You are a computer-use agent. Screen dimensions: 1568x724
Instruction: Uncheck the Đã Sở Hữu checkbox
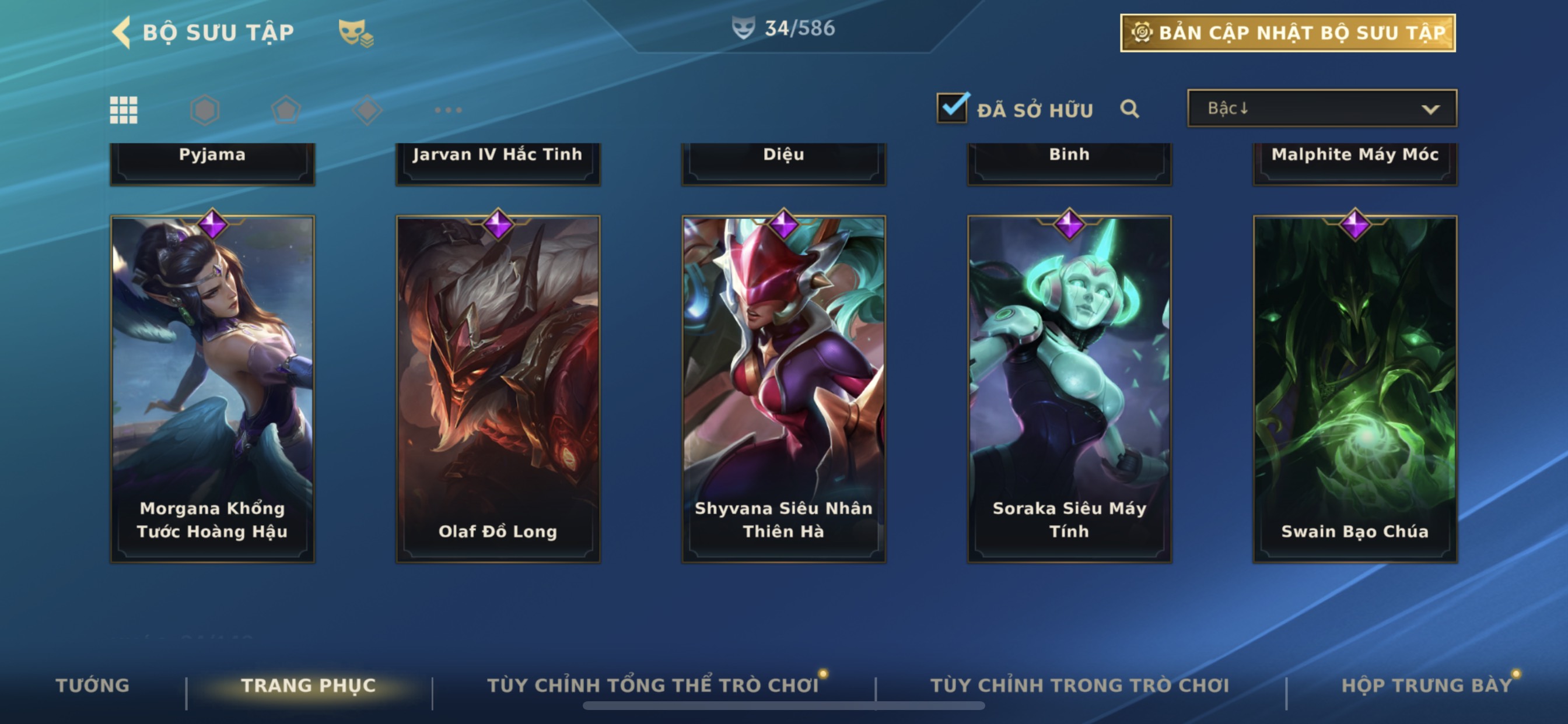[x=952, y=108]
